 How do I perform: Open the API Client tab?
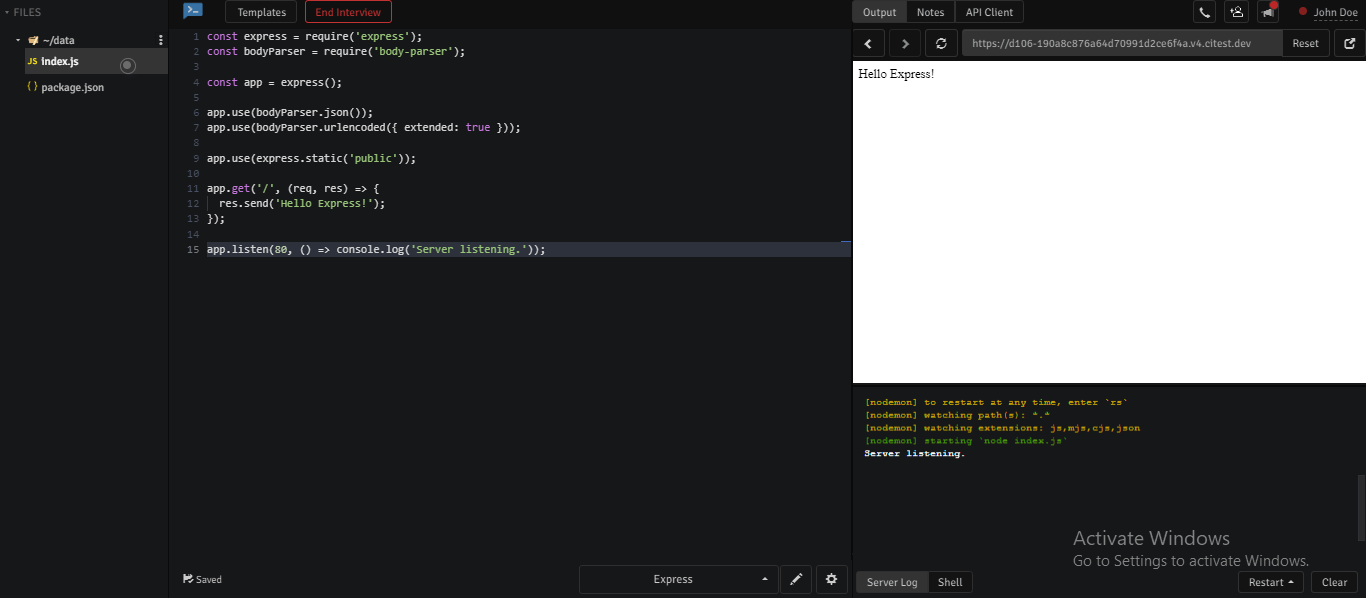[x=989, y=12]
